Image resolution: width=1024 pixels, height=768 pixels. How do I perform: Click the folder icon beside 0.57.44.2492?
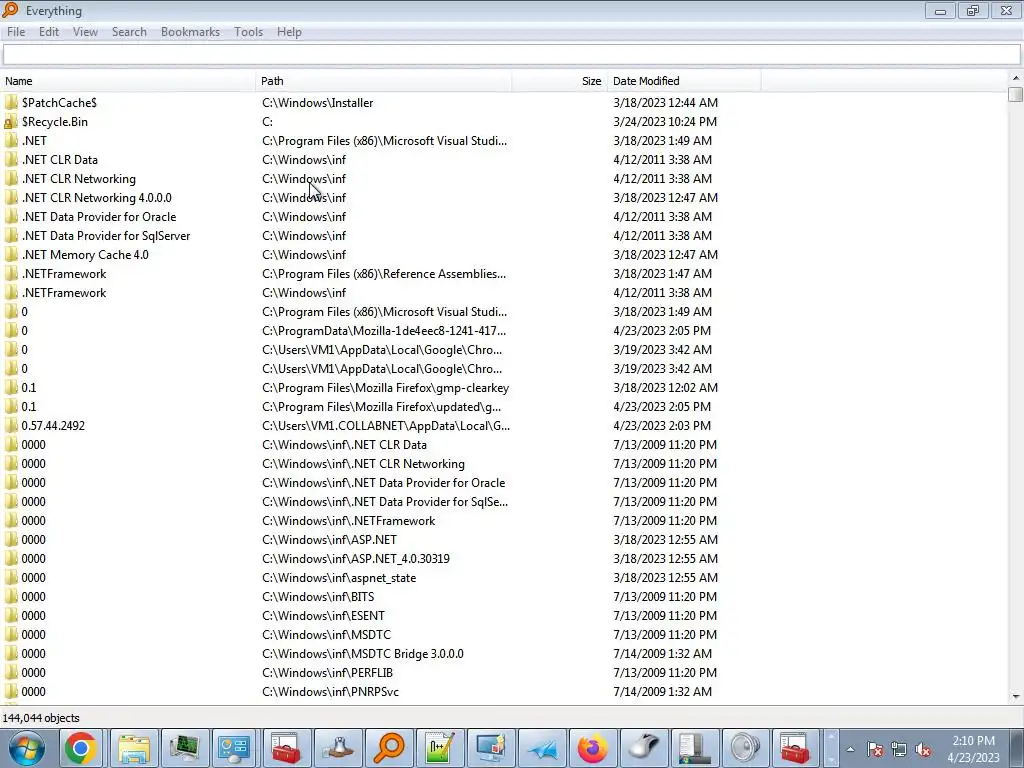[11, 426]
